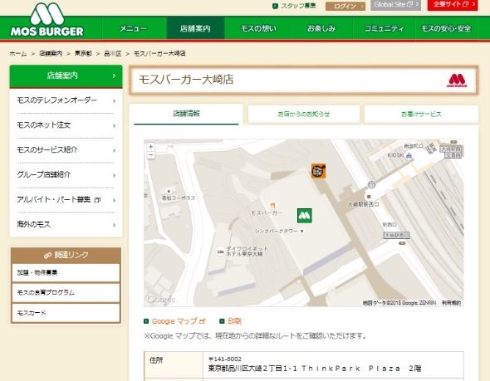
Task: Click the store address text
Action: tap(314, 368)
